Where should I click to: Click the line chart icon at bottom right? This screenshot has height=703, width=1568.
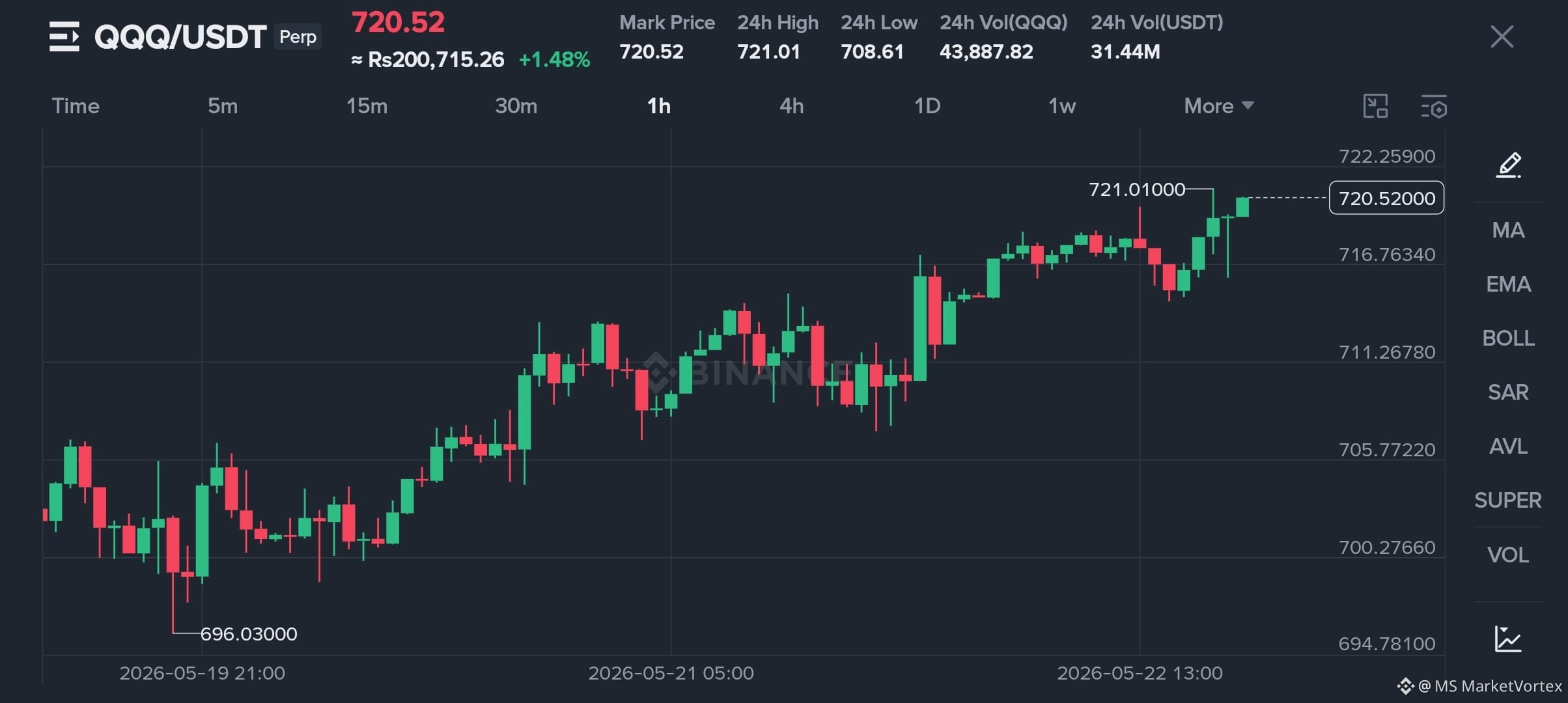coord(1508,639)
